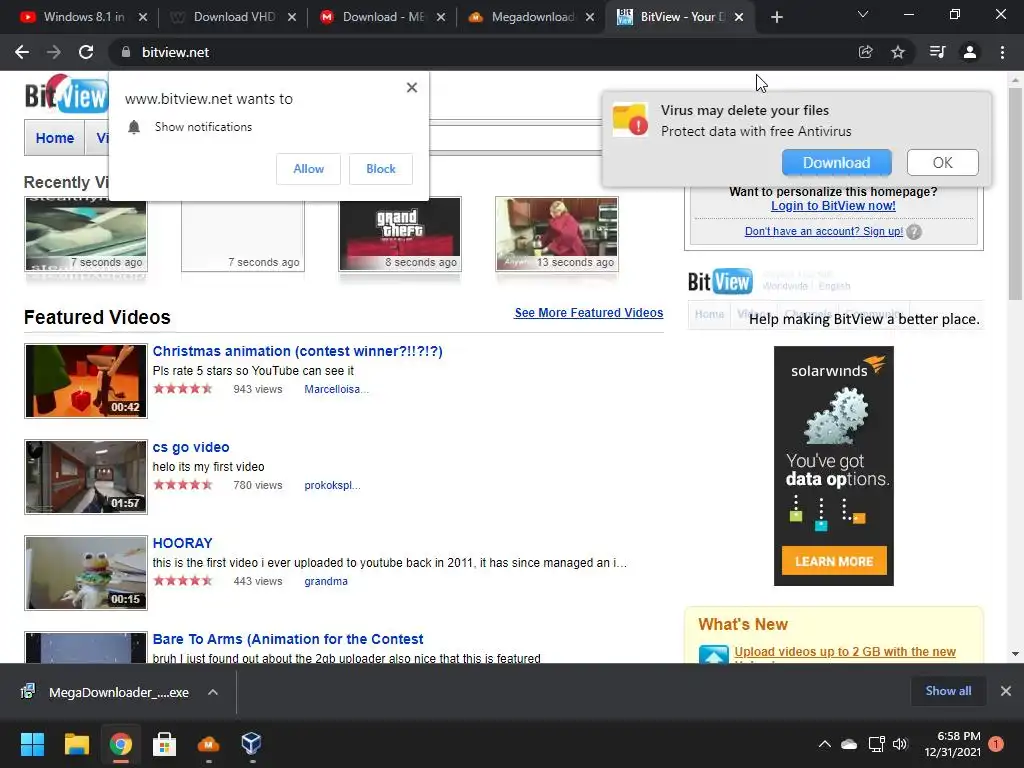Open the Grand Theft recent video thumbnail
1024x768 pixels.
(x=400, y=234)
